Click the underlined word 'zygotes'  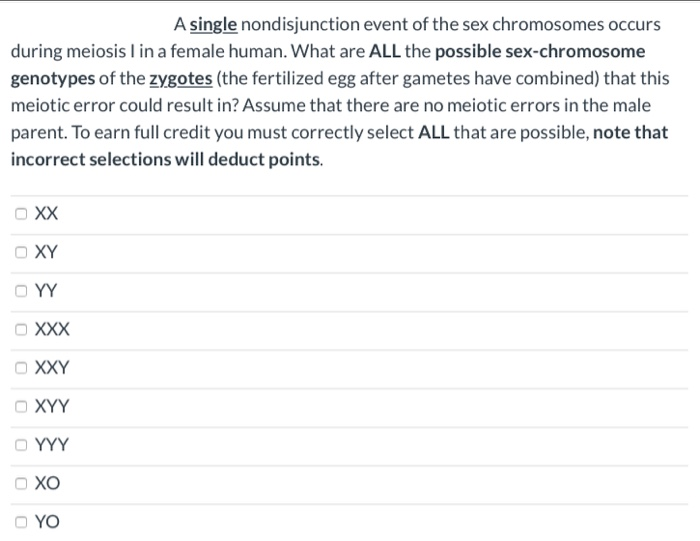181,79
